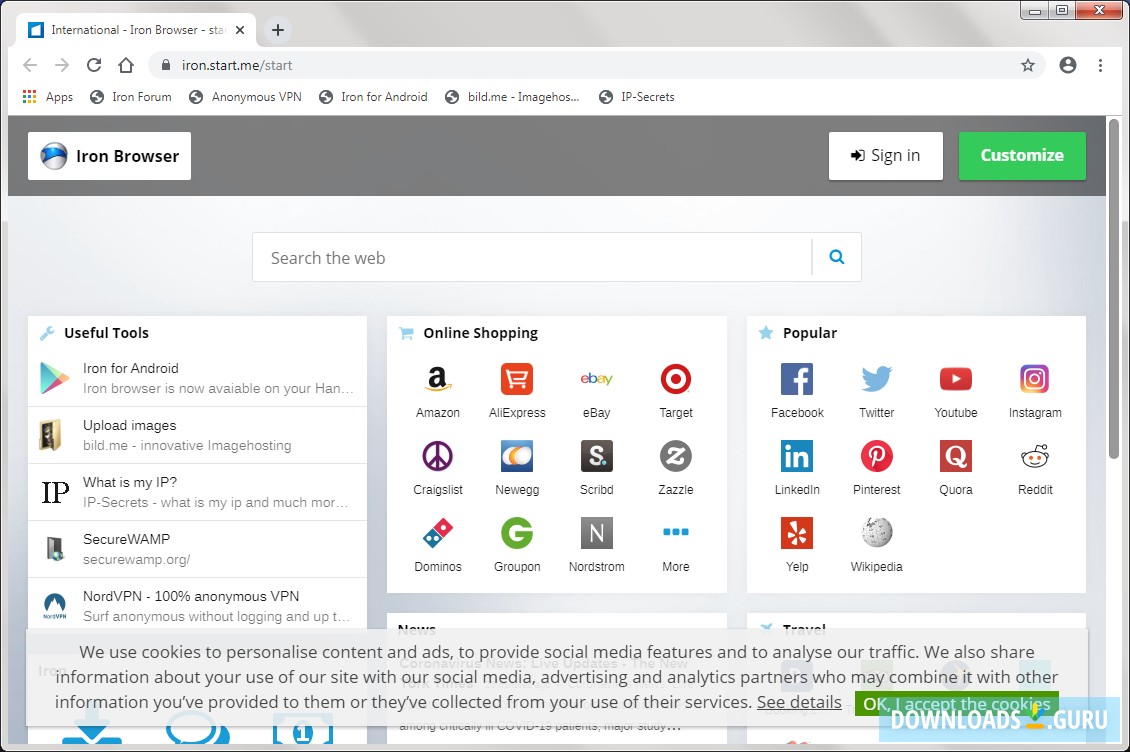Open the Reddit icon
The height and width of the screenshot is (752, 1130).
tap(1034, 456)
